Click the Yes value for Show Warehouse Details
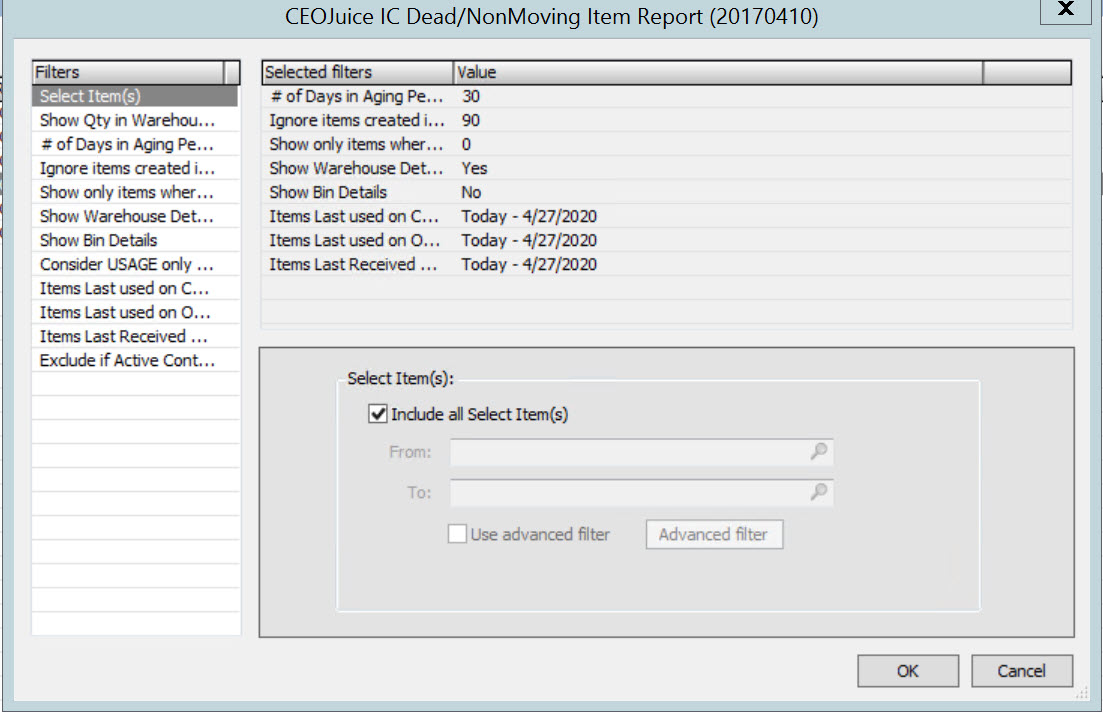 point(474,168)
